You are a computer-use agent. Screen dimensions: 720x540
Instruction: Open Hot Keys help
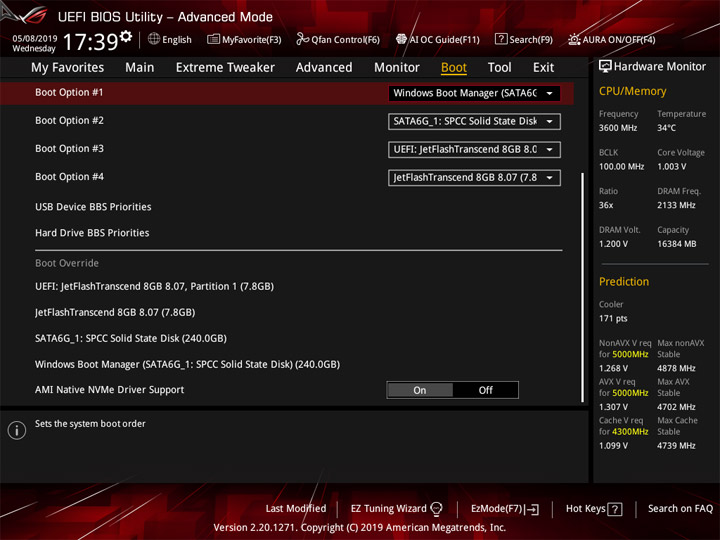pos(585,509)
